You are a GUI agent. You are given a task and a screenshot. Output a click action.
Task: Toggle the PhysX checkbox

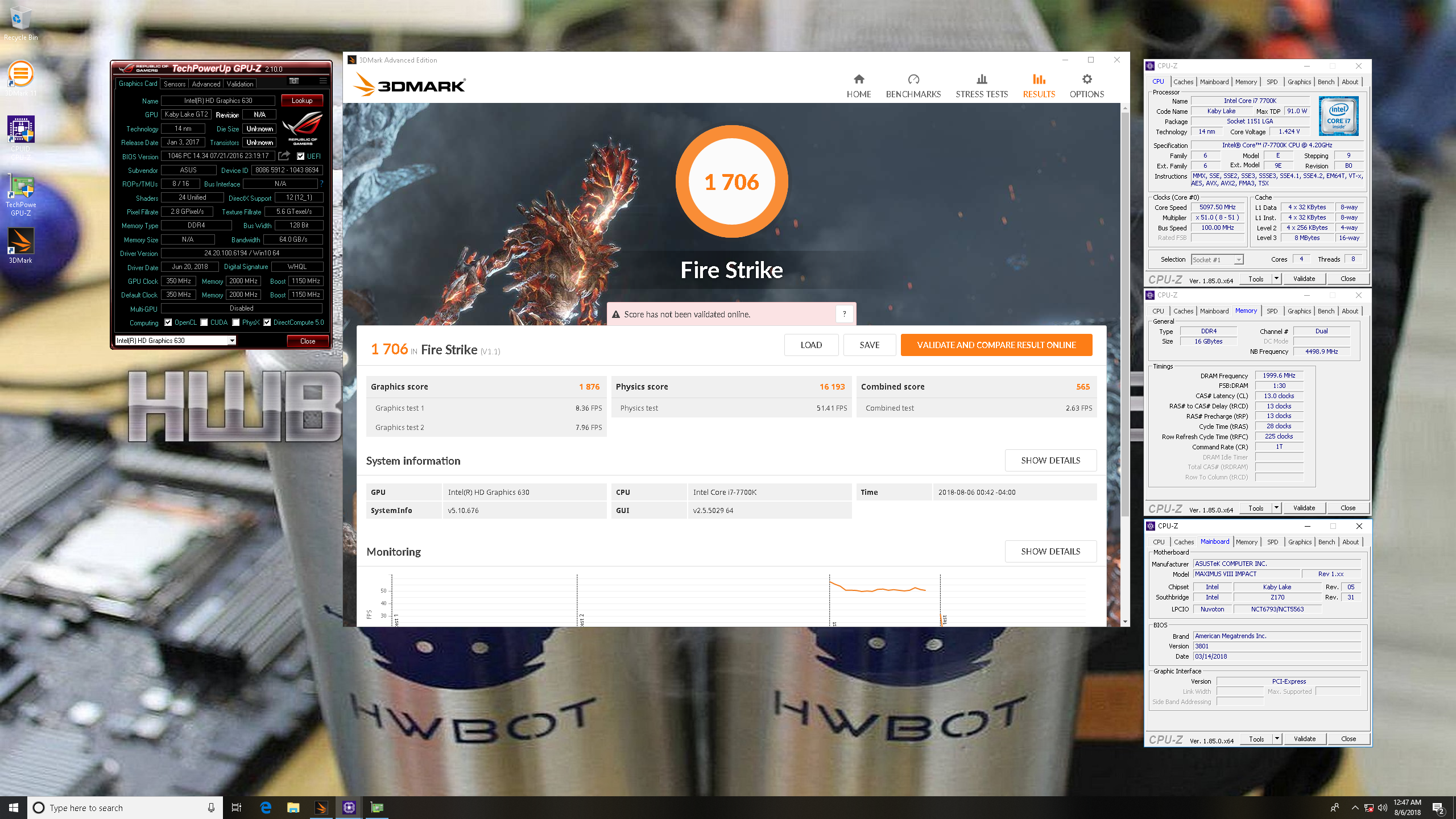[x=236, y=322]
